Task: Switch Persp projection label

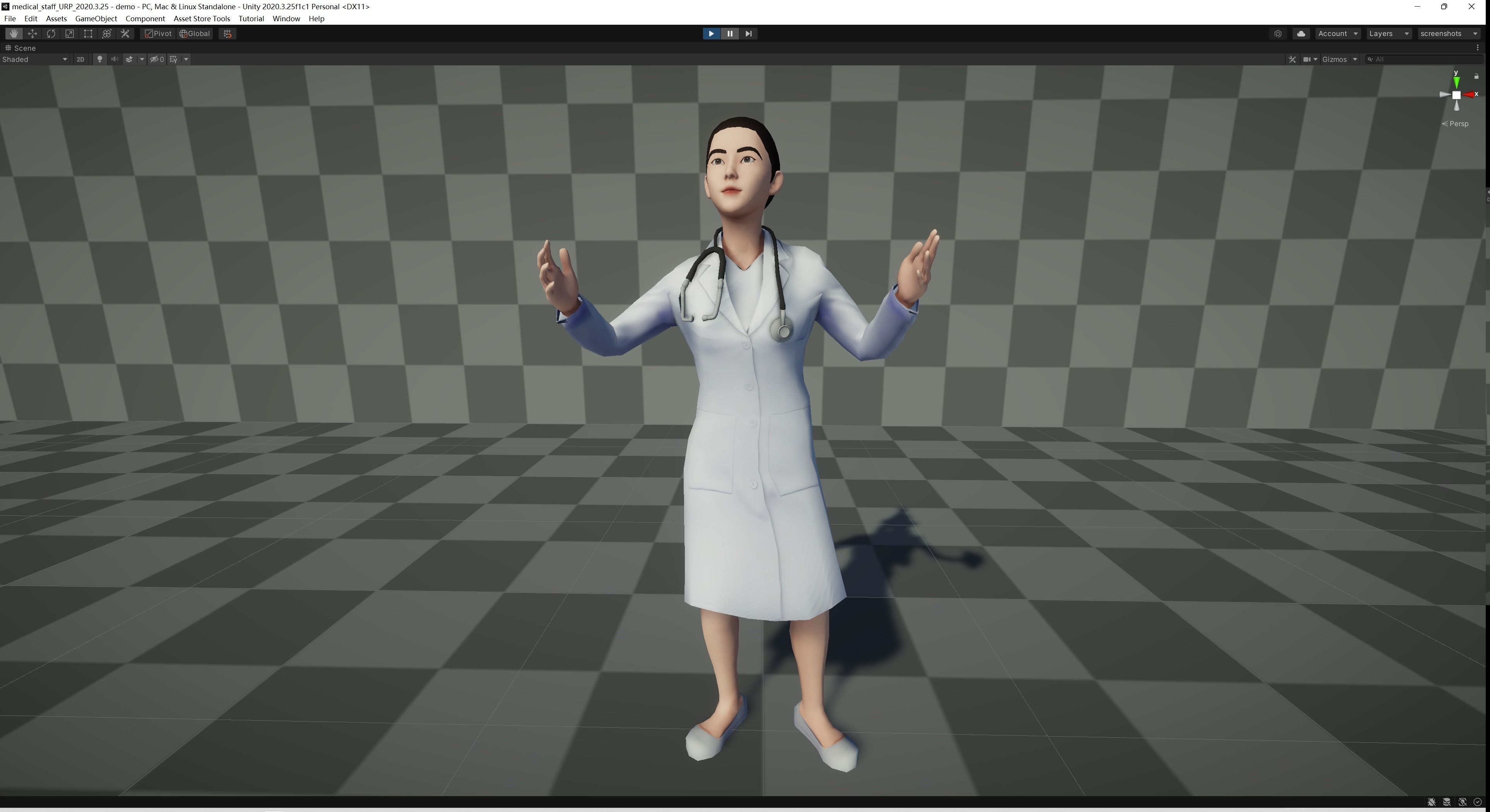Action: click(1455, 124)
